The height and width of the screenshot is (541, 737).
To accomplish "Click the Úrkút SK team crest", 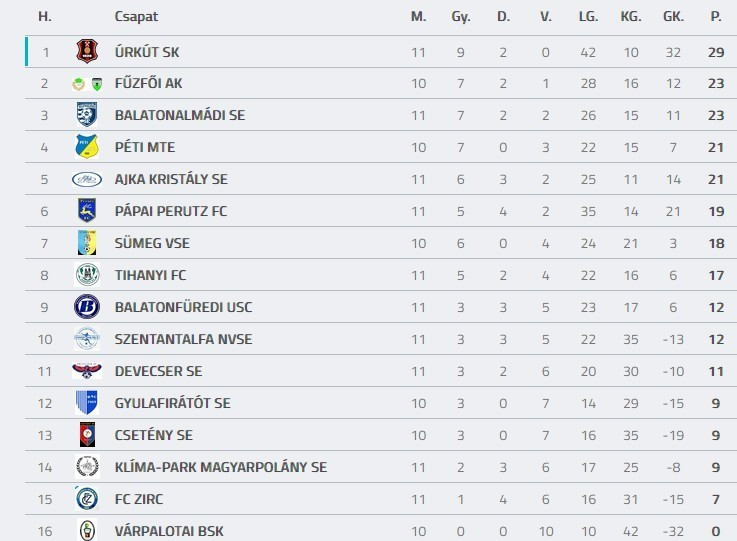I will [x=87, y=52].
